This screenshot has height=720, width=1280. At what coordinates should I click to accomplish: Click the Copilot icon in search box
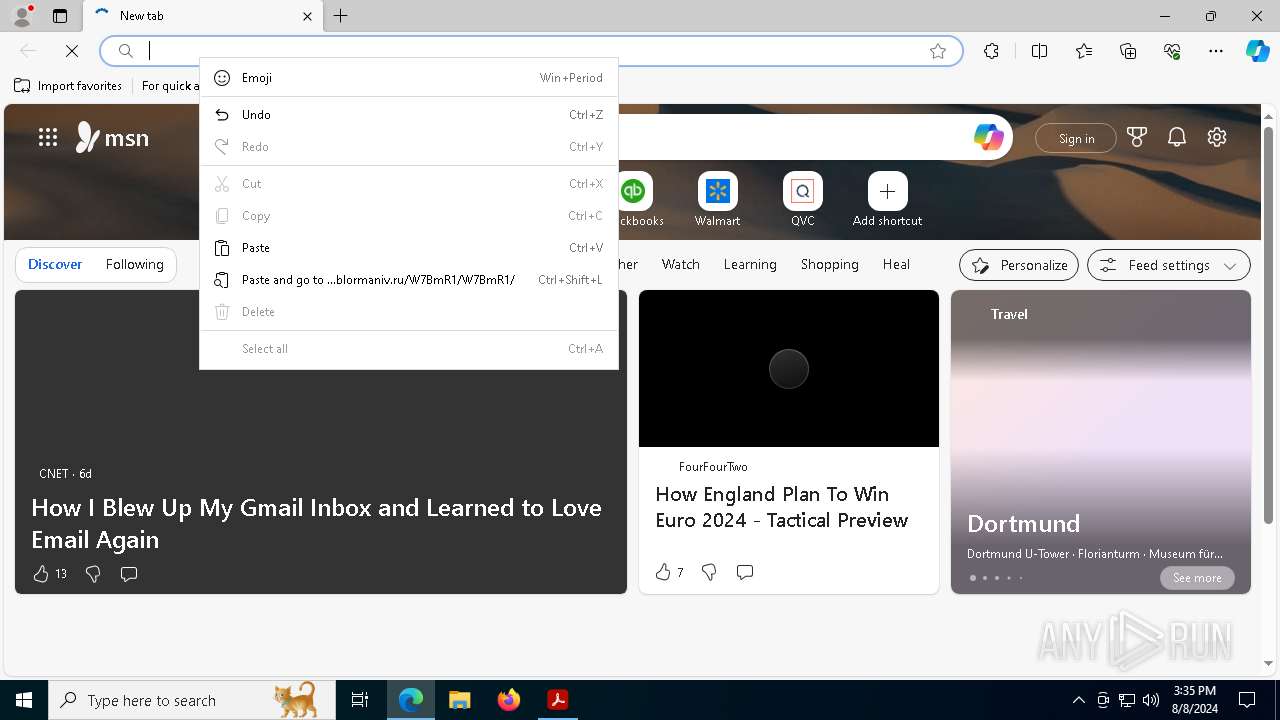(988, 137)
